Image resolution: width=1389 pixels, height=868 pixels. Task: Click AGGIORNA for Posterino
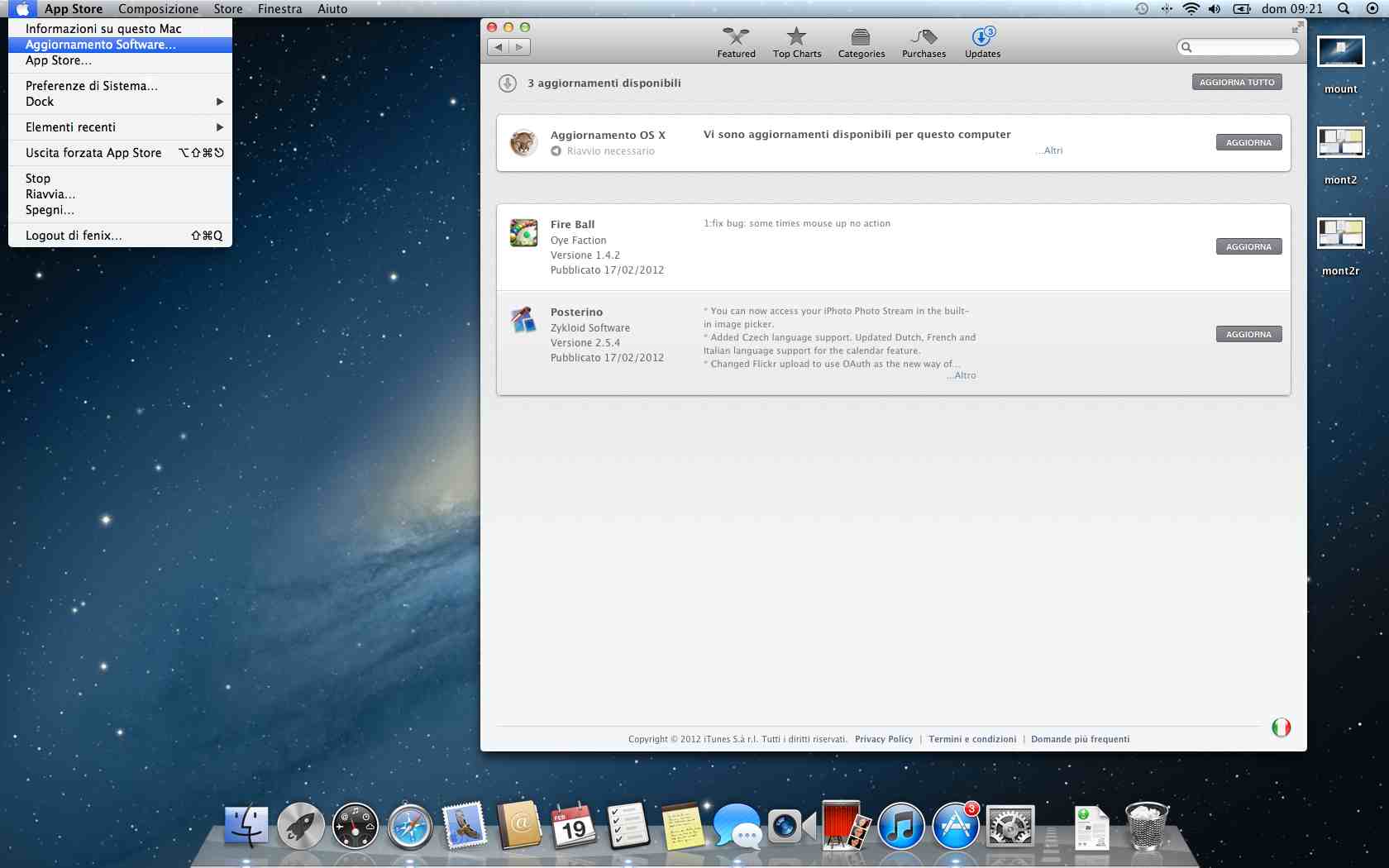(1248, 334)
